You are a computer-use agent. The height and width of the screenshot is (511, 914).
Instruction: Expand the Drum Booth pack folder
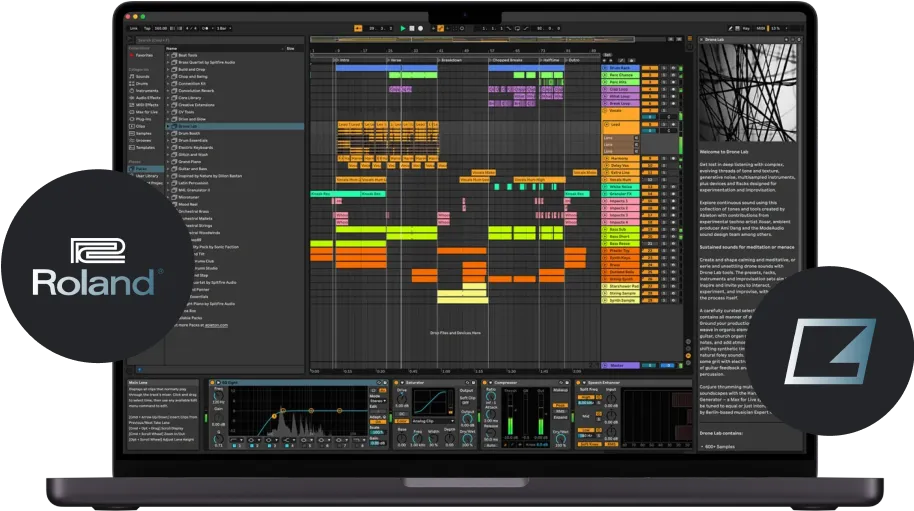[168, 133]
